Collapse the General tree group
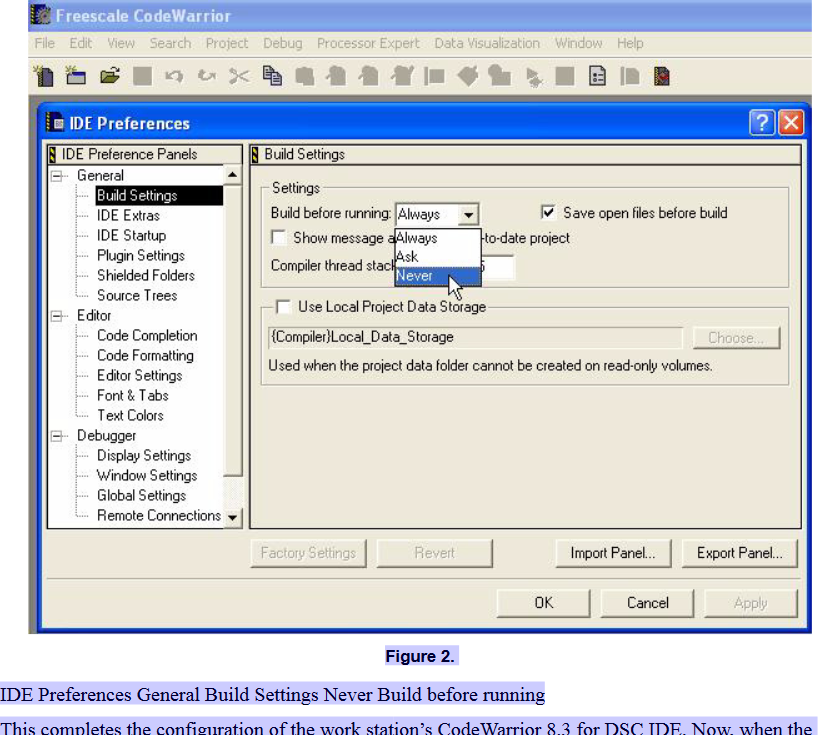 [56, 176]
